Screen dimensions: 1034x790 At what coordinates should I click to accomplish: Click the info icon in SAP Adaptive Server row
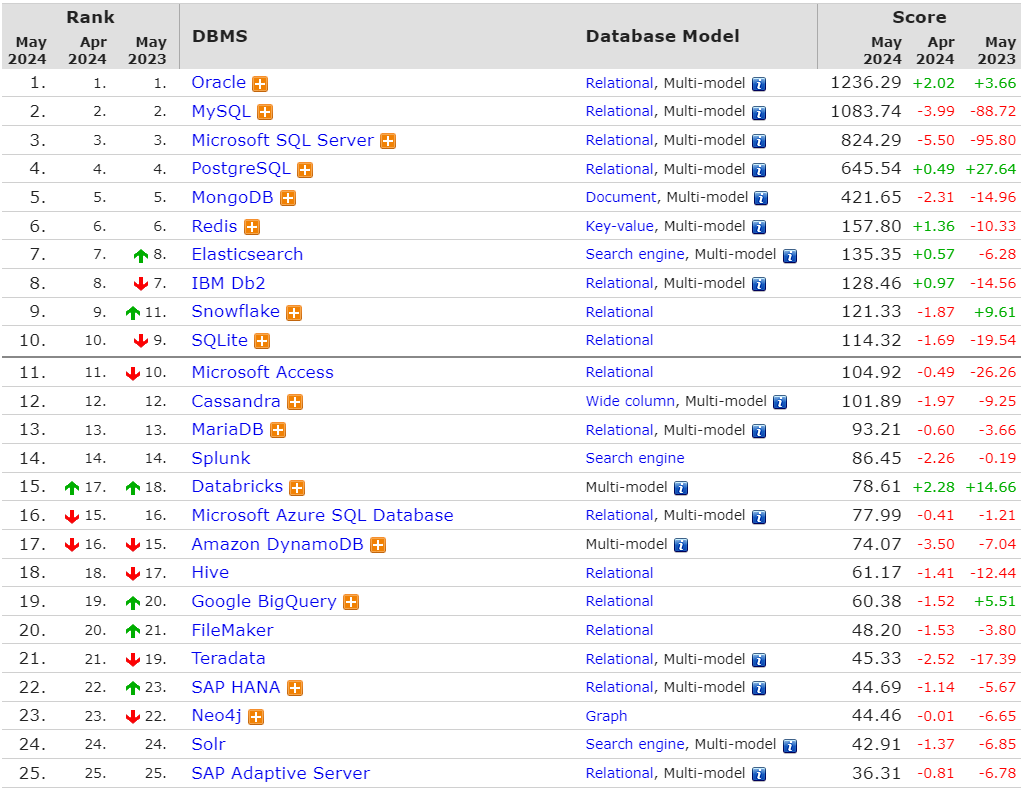759,774
